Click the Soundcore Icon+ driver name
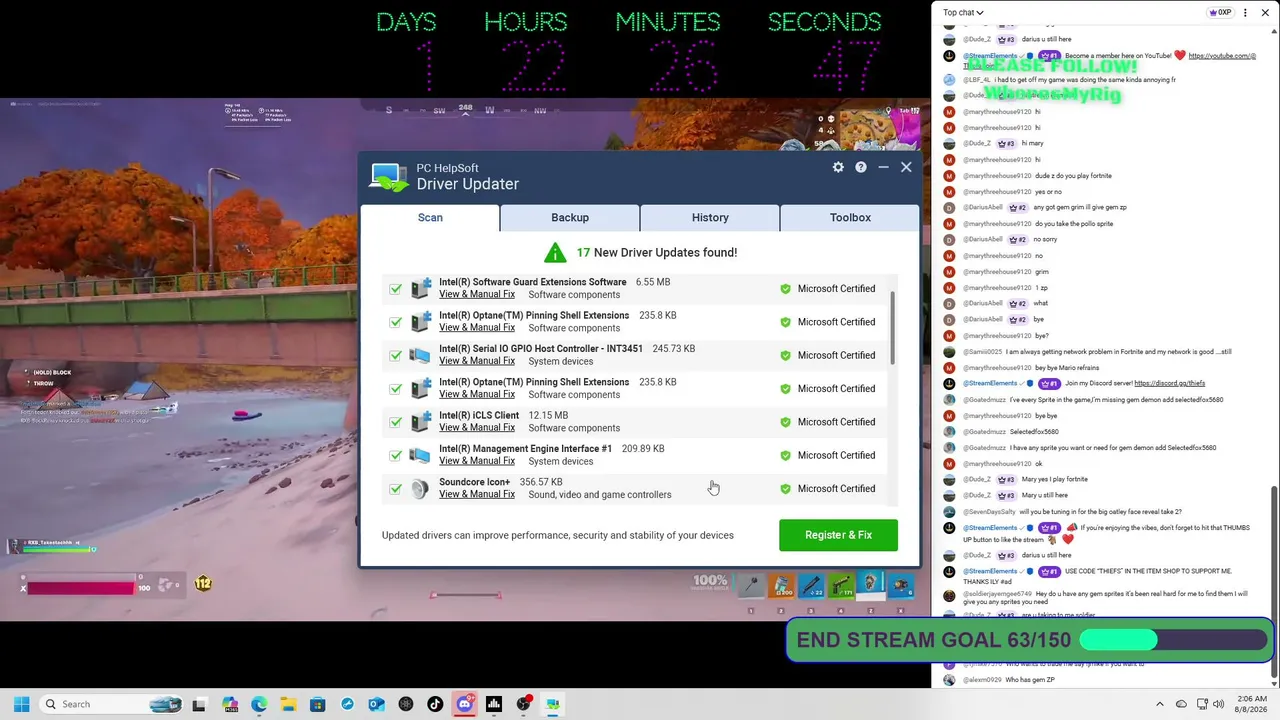 (x=474, y=482)
